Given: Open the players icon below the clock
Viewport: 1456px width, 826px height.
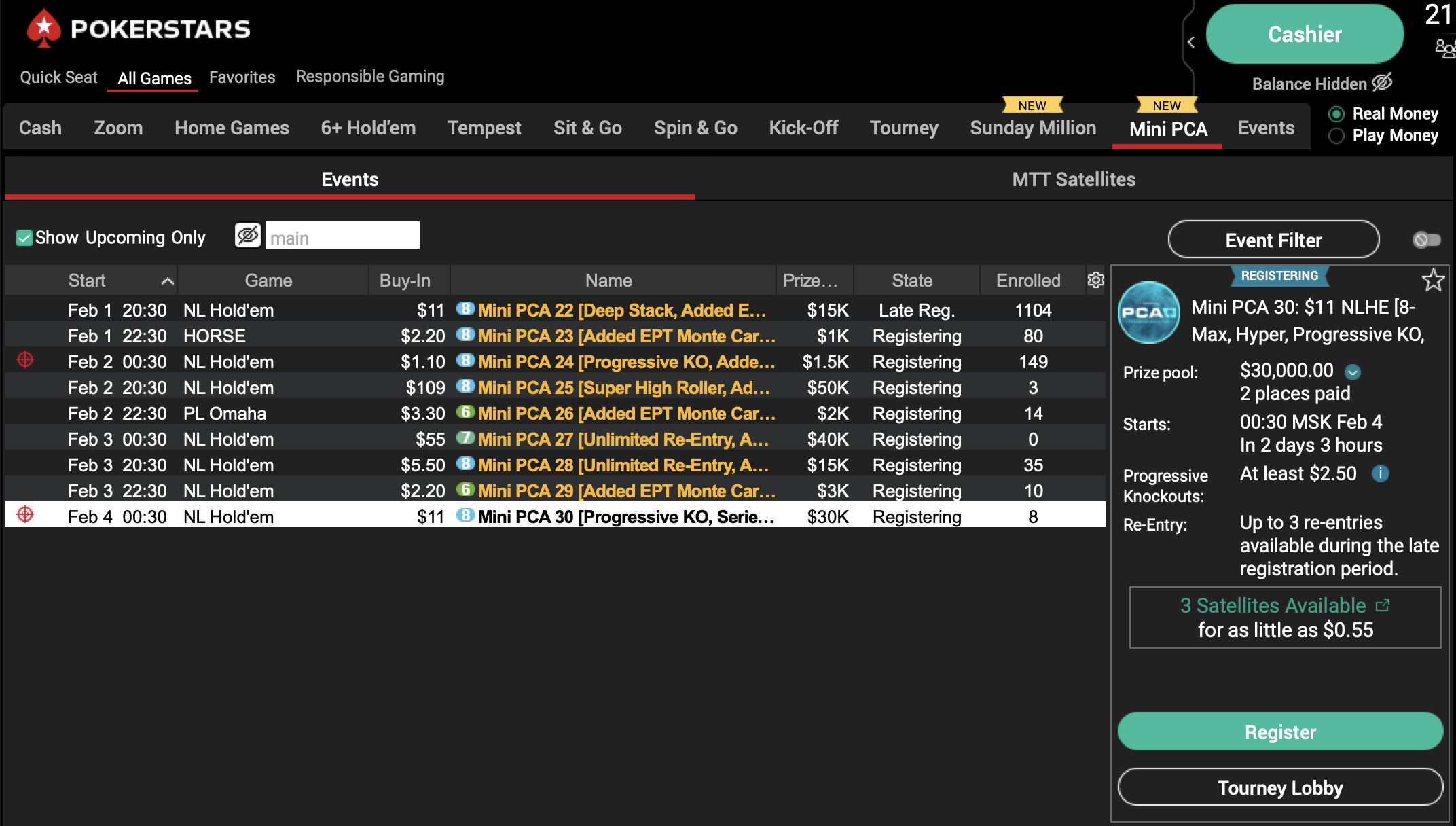Looking at the screenshot, I should pyautogui.click(x=1445, y=48).
